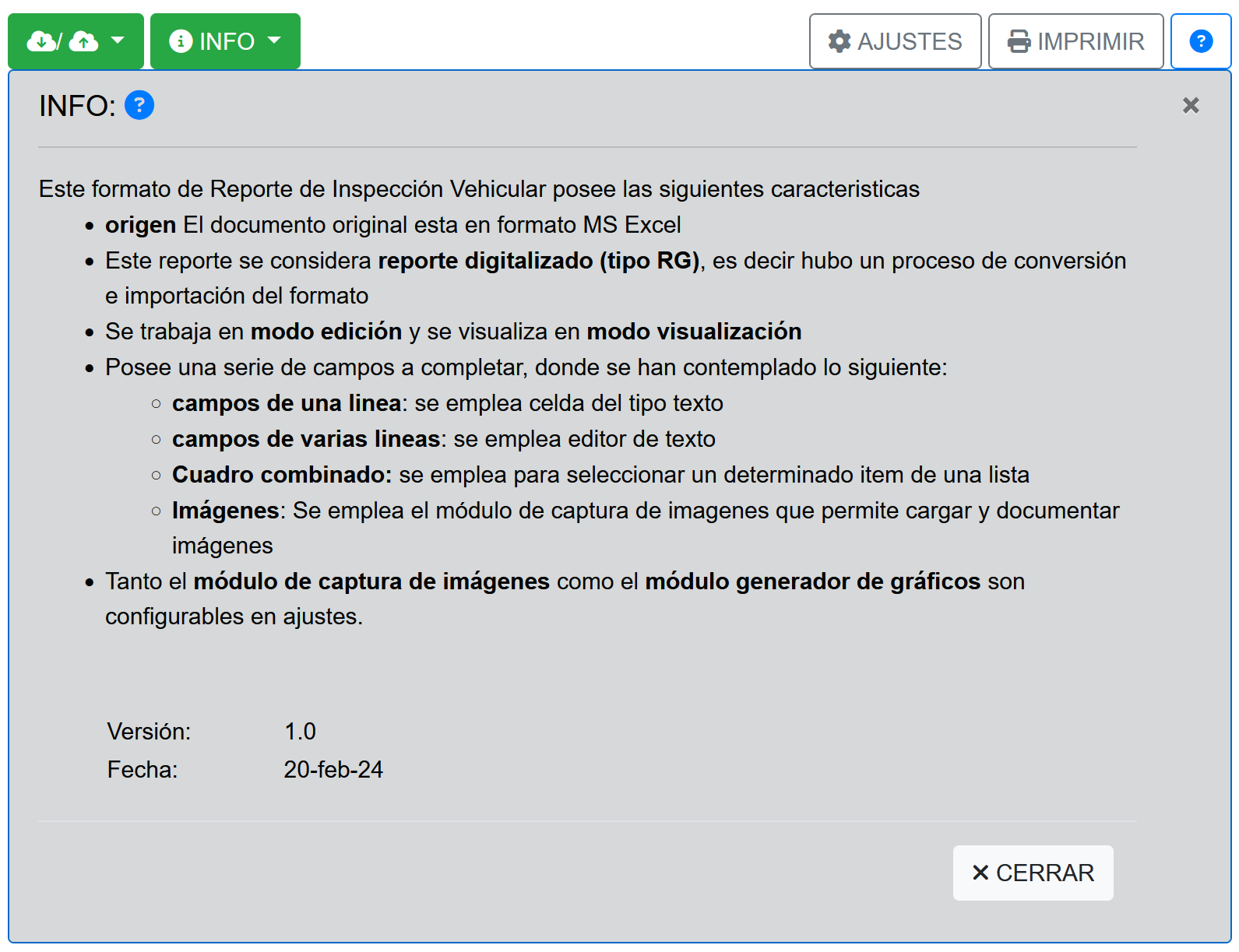Screen dimensions: 1239x952
Task: Expand the cloud download/upload dropdown caret
Action: (118, 40)
